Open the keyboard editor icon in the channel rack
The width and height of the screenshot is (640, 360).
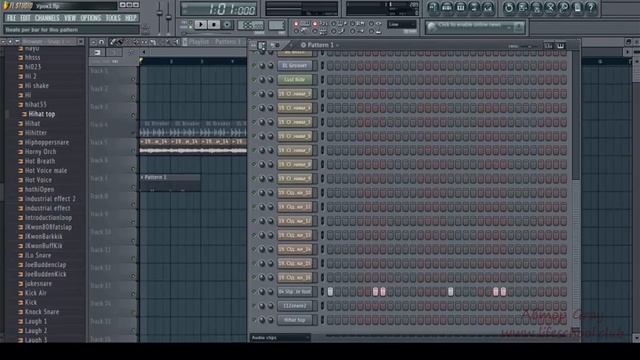point(560,46)
